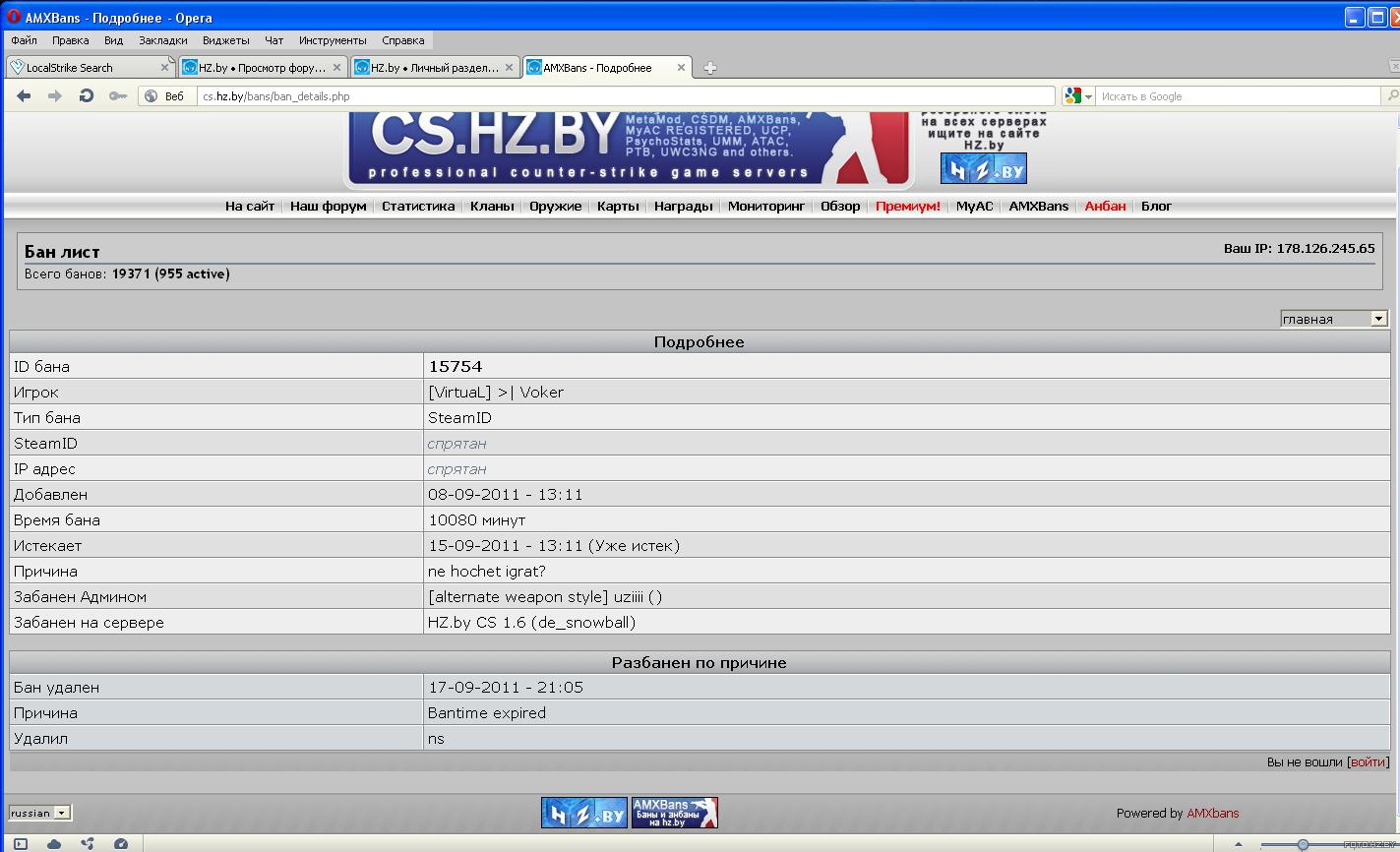Open the Правка menu
This screenshot has height=852, width=1400.
pos(70,40)
